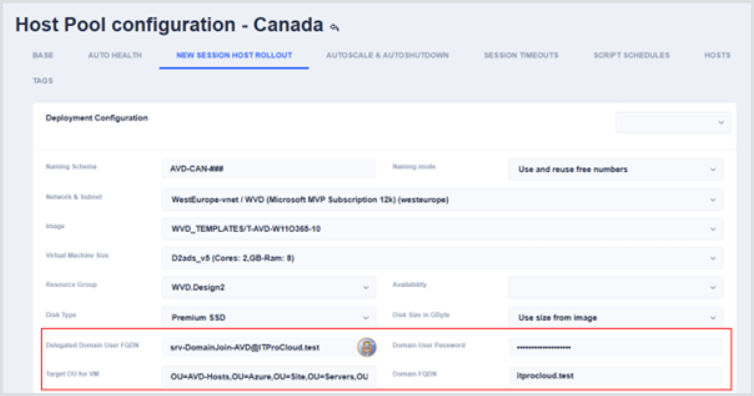Click the Naming Schema input field
The image size is (754, 396).
coord(269,169)
